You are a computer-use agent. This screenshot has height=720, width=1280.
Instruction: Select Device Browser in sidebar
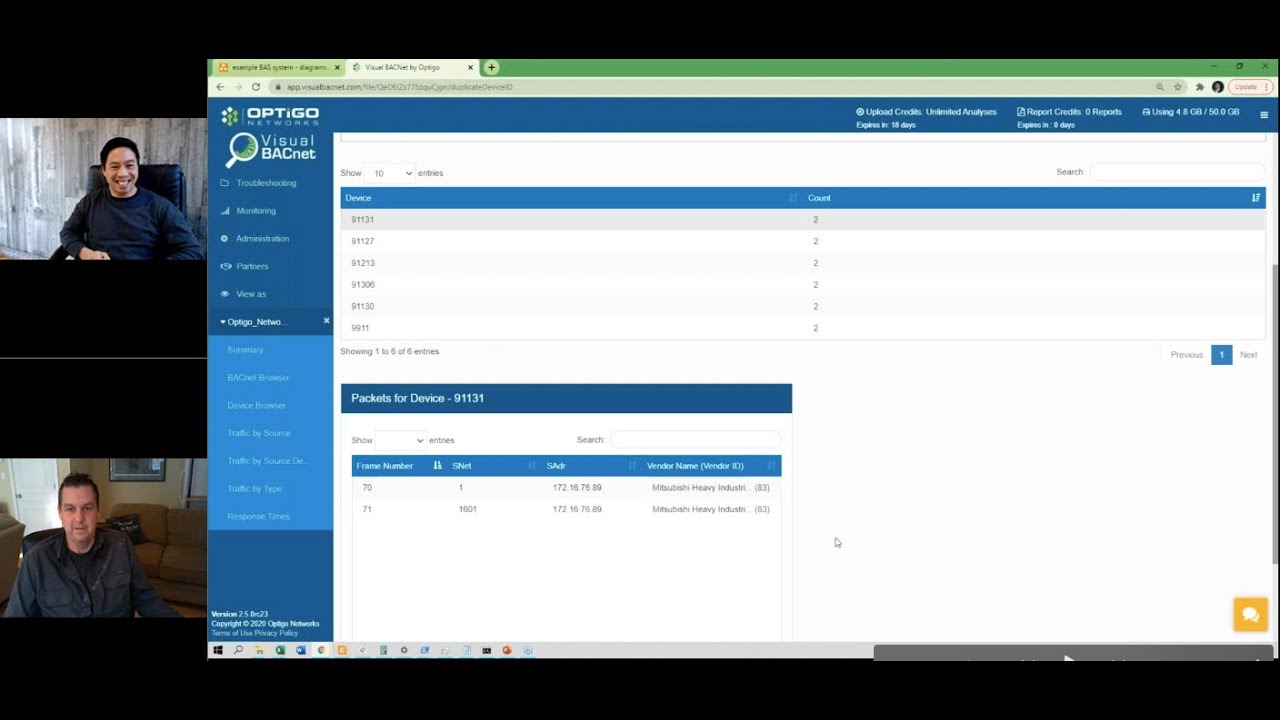(x=257, y=405)
